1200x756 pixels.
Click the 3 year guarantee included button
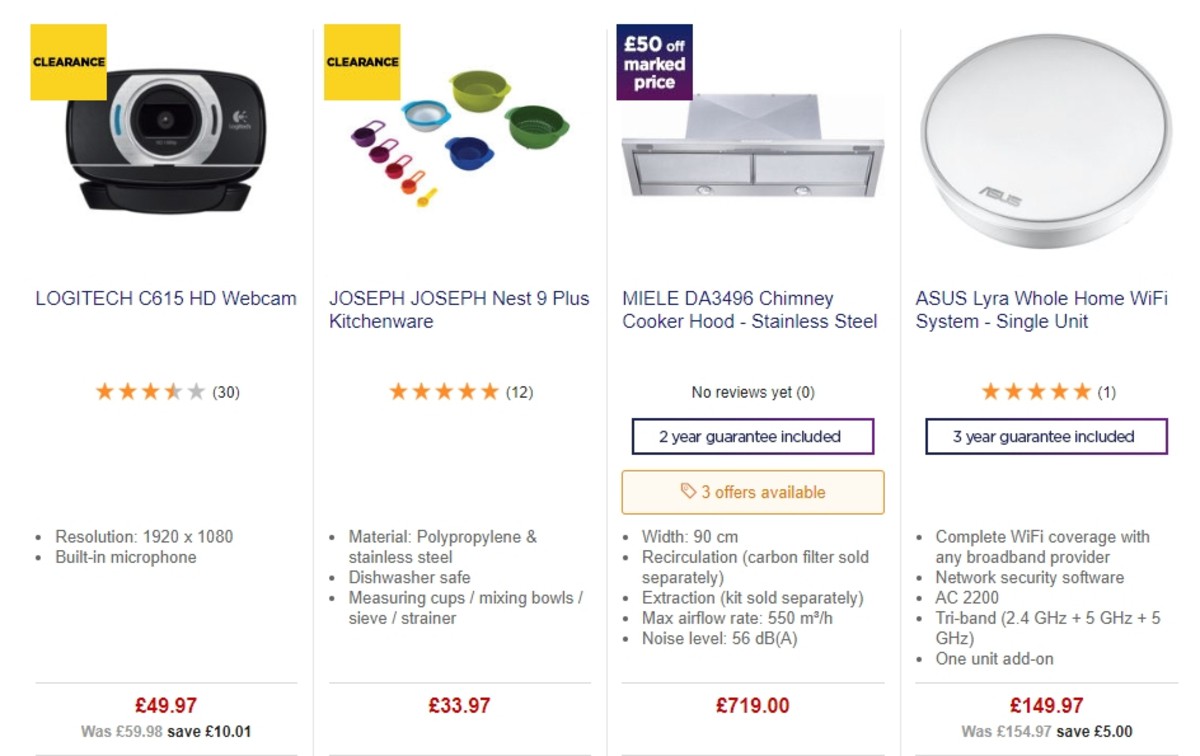coord(1045,436)
